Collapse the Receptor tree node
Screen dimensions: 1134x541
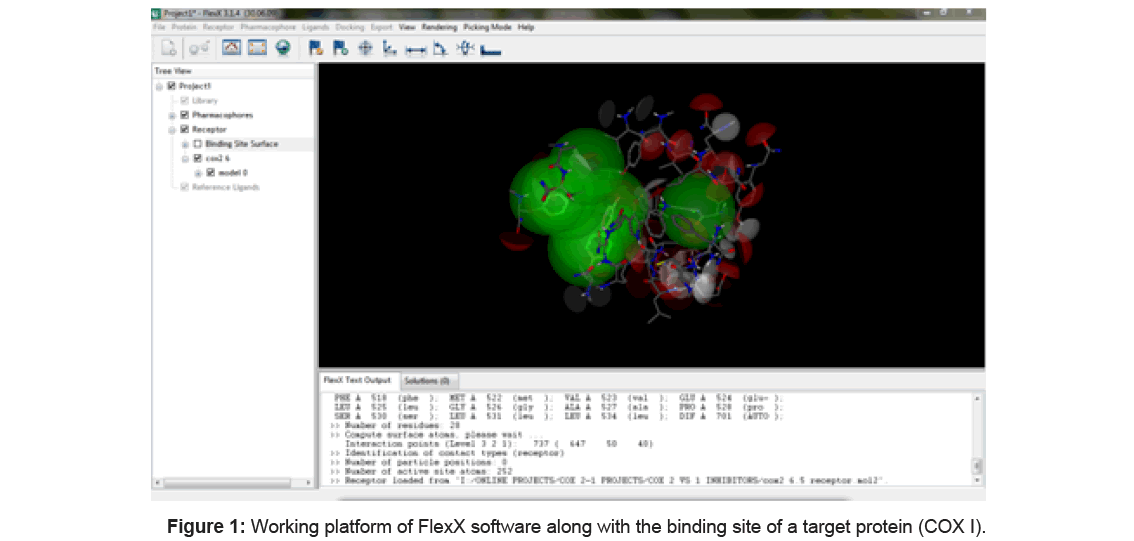click(x=172, y=130)
